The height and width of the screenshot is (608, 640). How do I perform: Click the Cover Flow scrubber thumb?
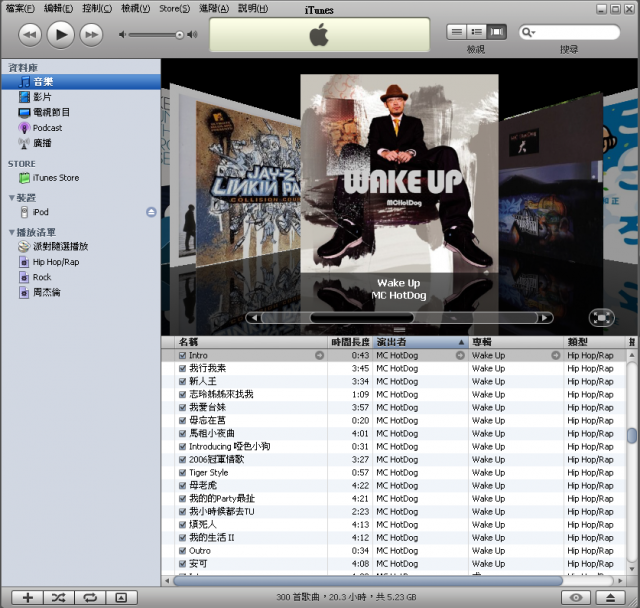[362, 318]
